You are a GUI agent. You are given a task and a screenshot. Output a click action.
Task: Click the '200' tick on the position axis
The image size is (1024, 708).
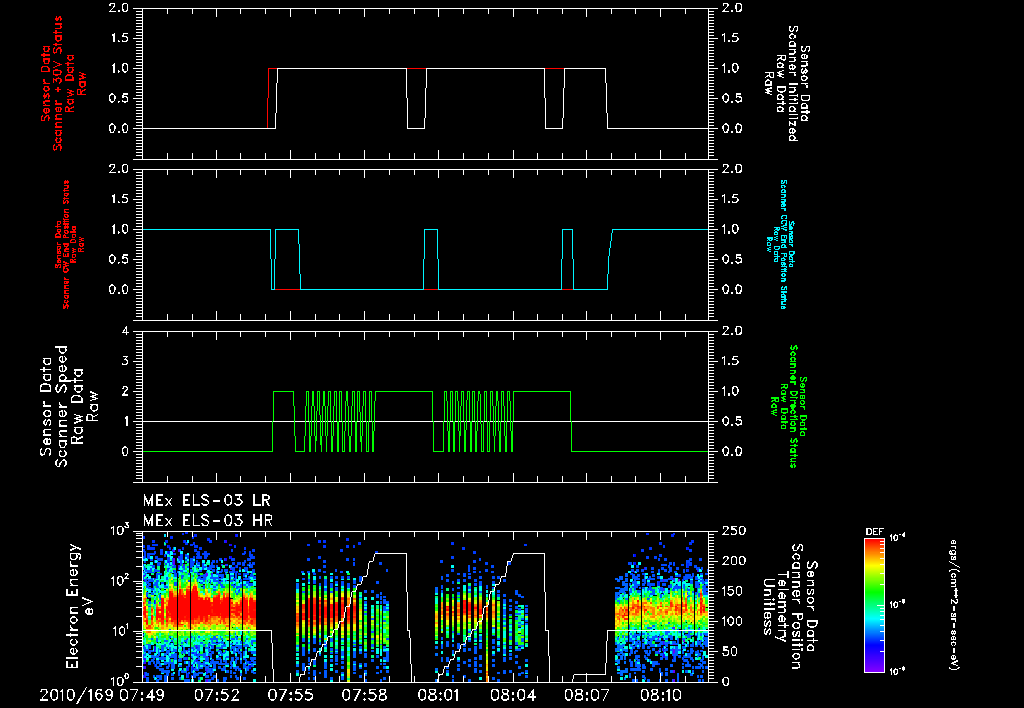(734, 561)
